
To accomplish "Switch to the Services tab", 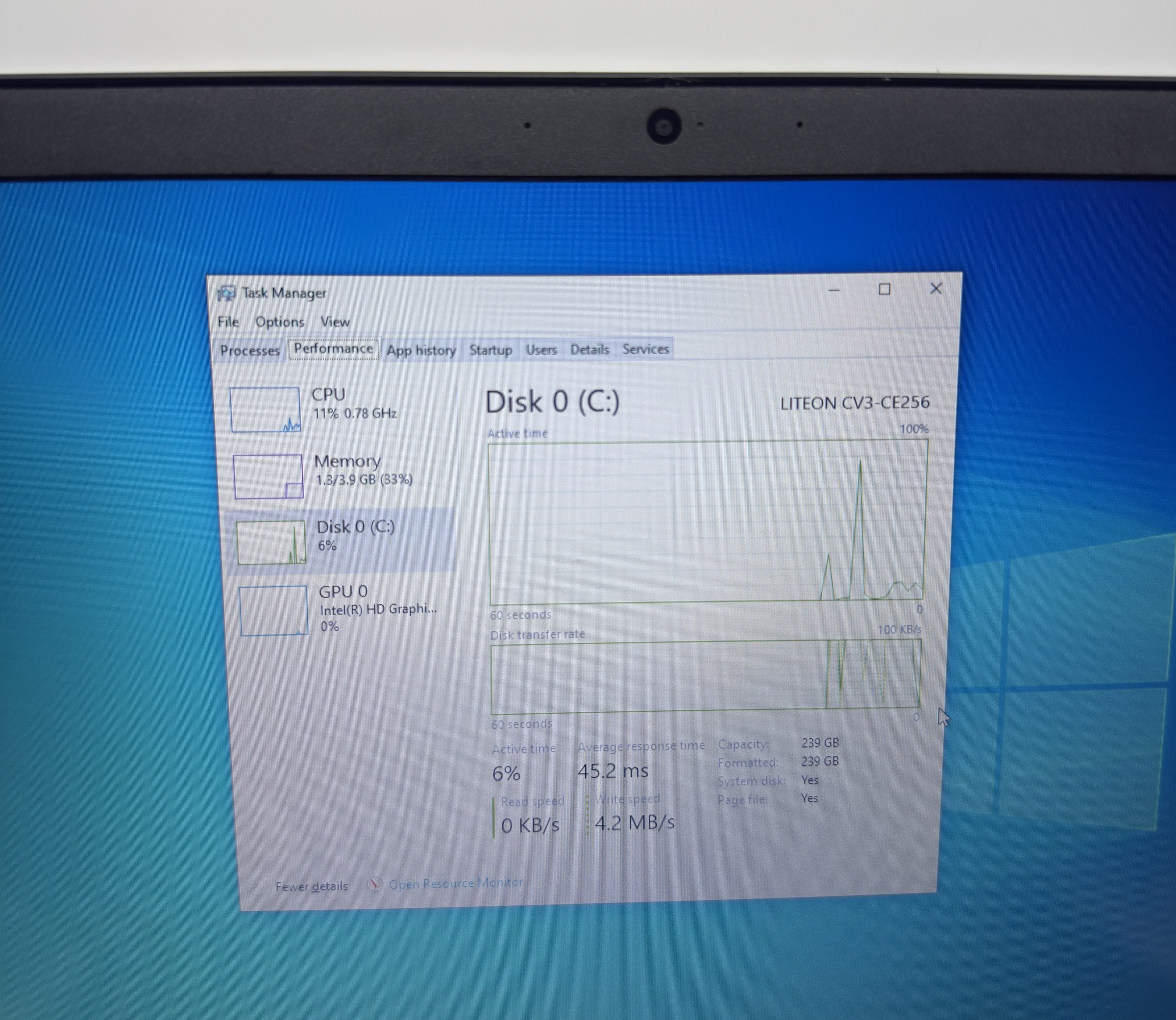I will (x=645, y=349).
